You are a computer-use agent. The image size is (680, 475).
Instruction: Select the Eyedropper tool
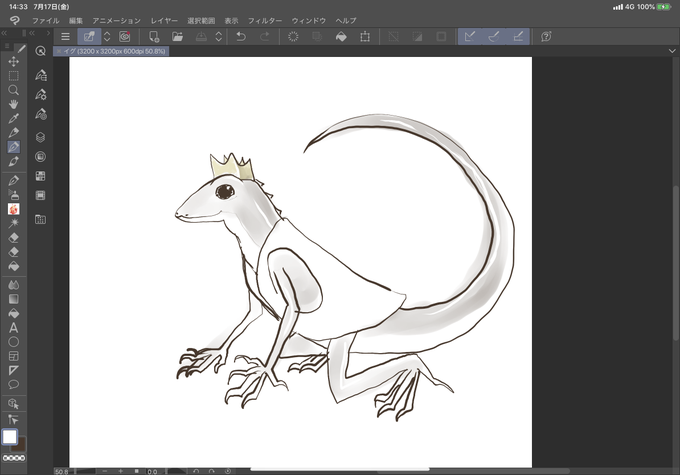pos(13,118)
